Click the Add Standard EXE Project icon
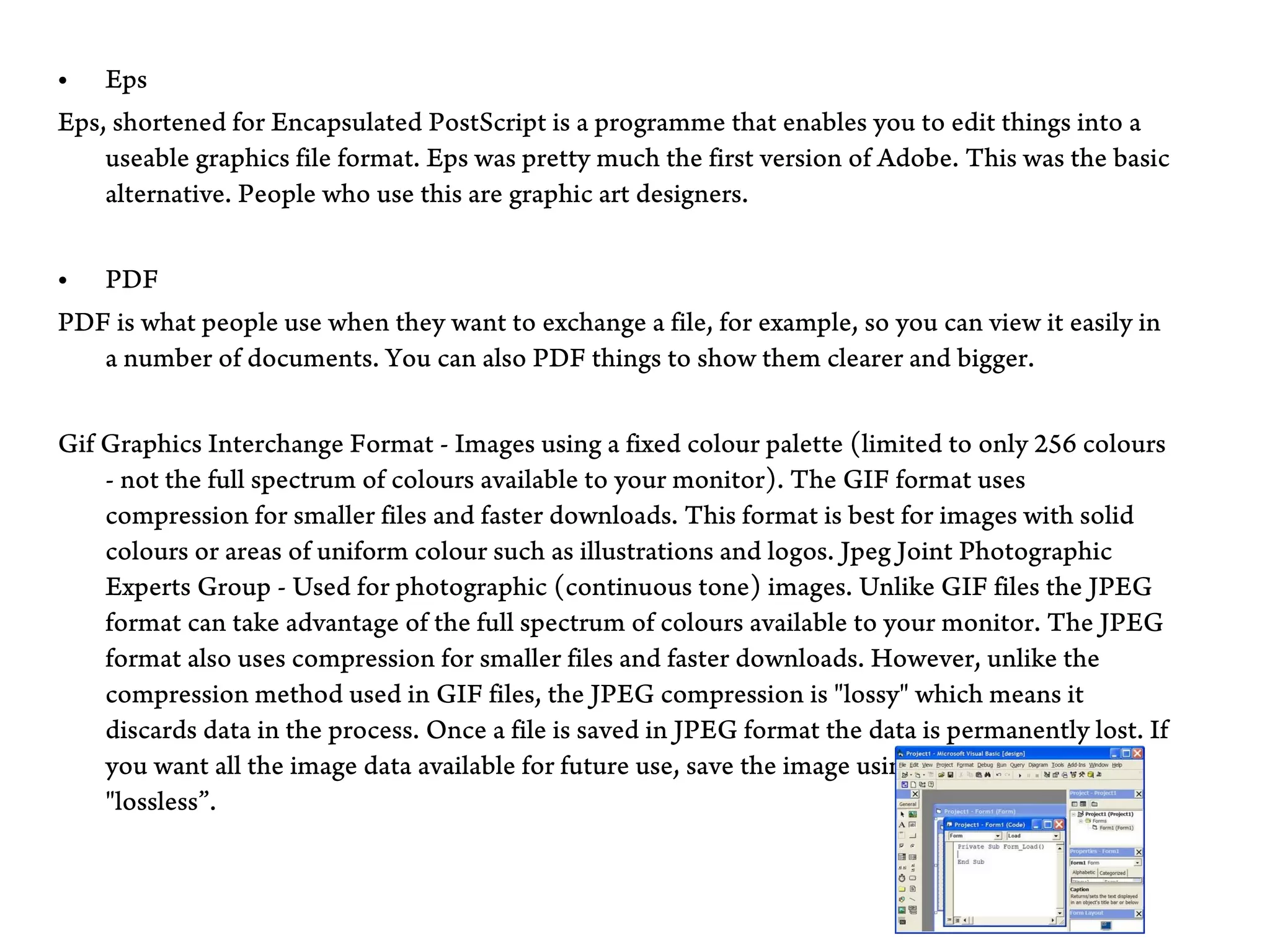 coord(905,775)
